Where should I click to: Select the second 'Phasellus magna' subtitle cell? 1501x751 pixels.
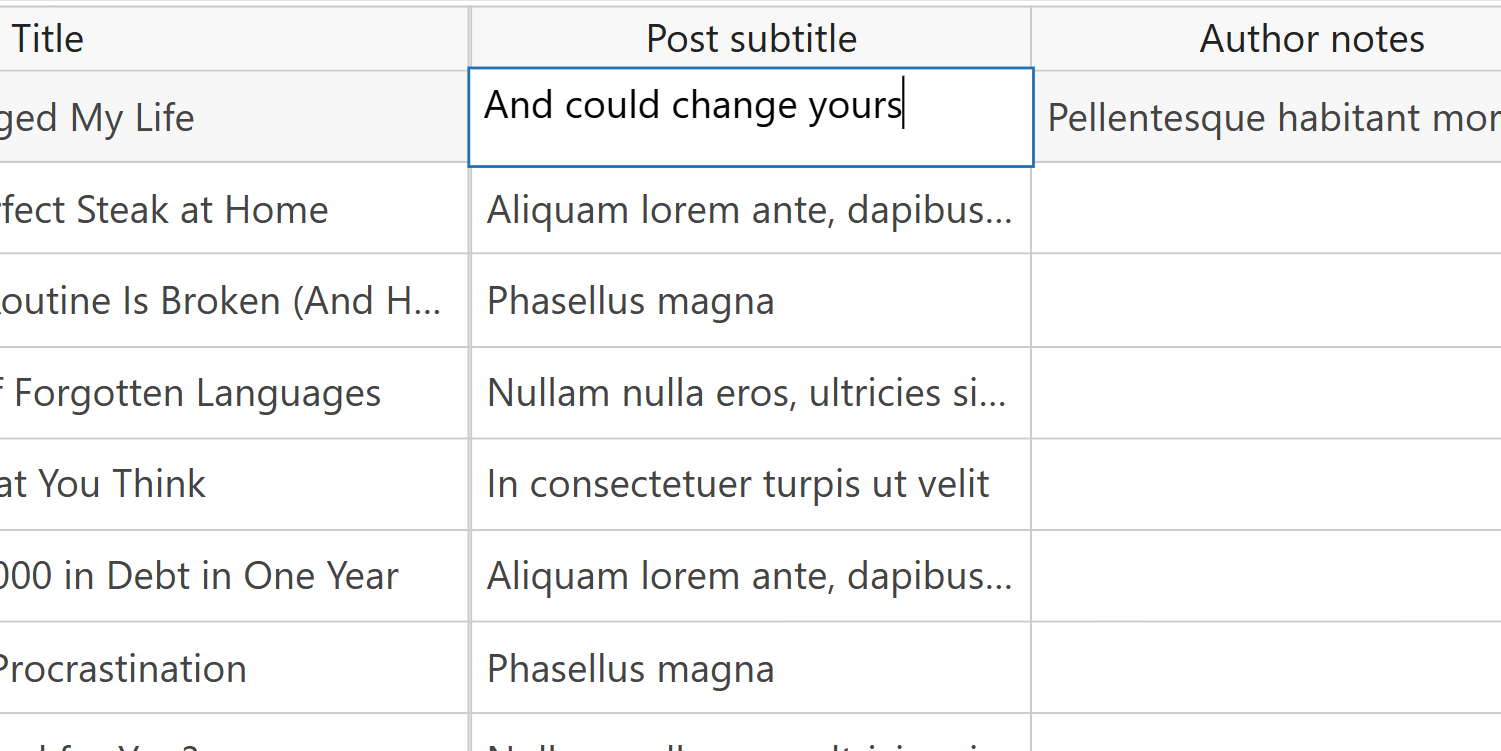click(x=751, y=668)
